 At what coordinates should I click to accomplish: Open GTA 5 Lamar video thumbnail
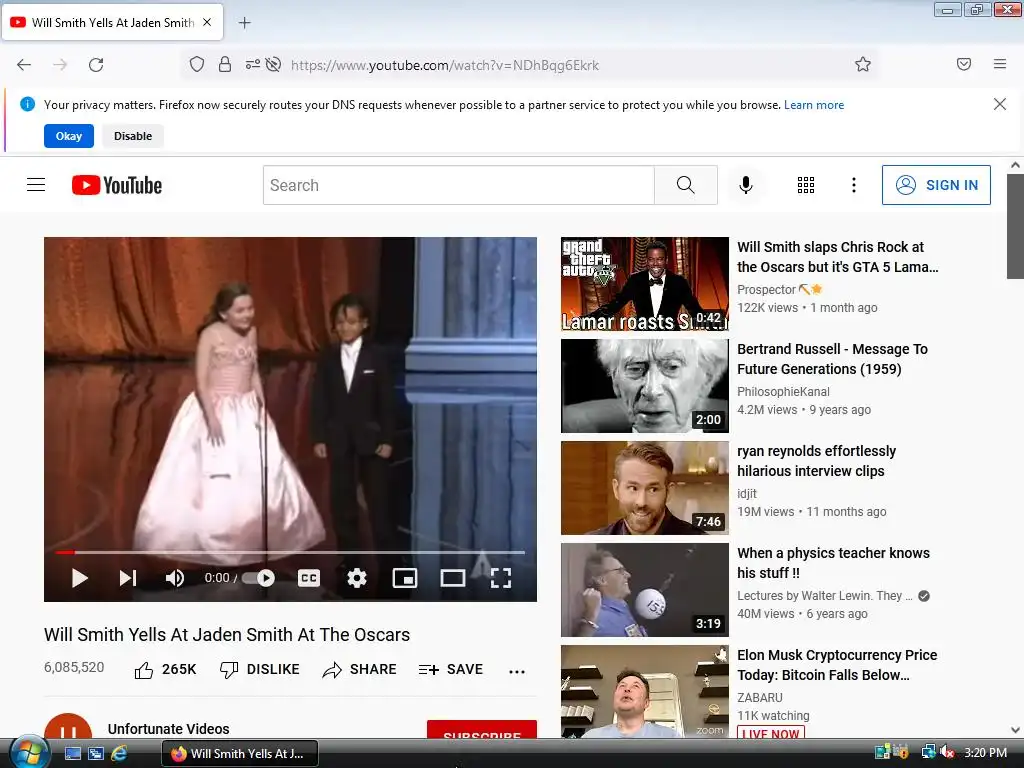click(x=645, y=284)
